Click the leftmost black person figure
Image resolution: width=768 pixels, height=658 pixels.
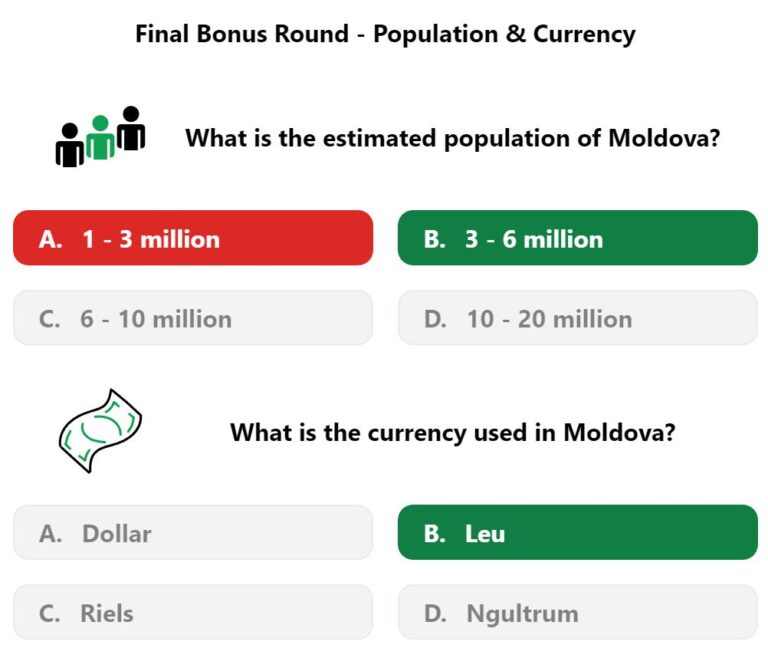point(70,145)
